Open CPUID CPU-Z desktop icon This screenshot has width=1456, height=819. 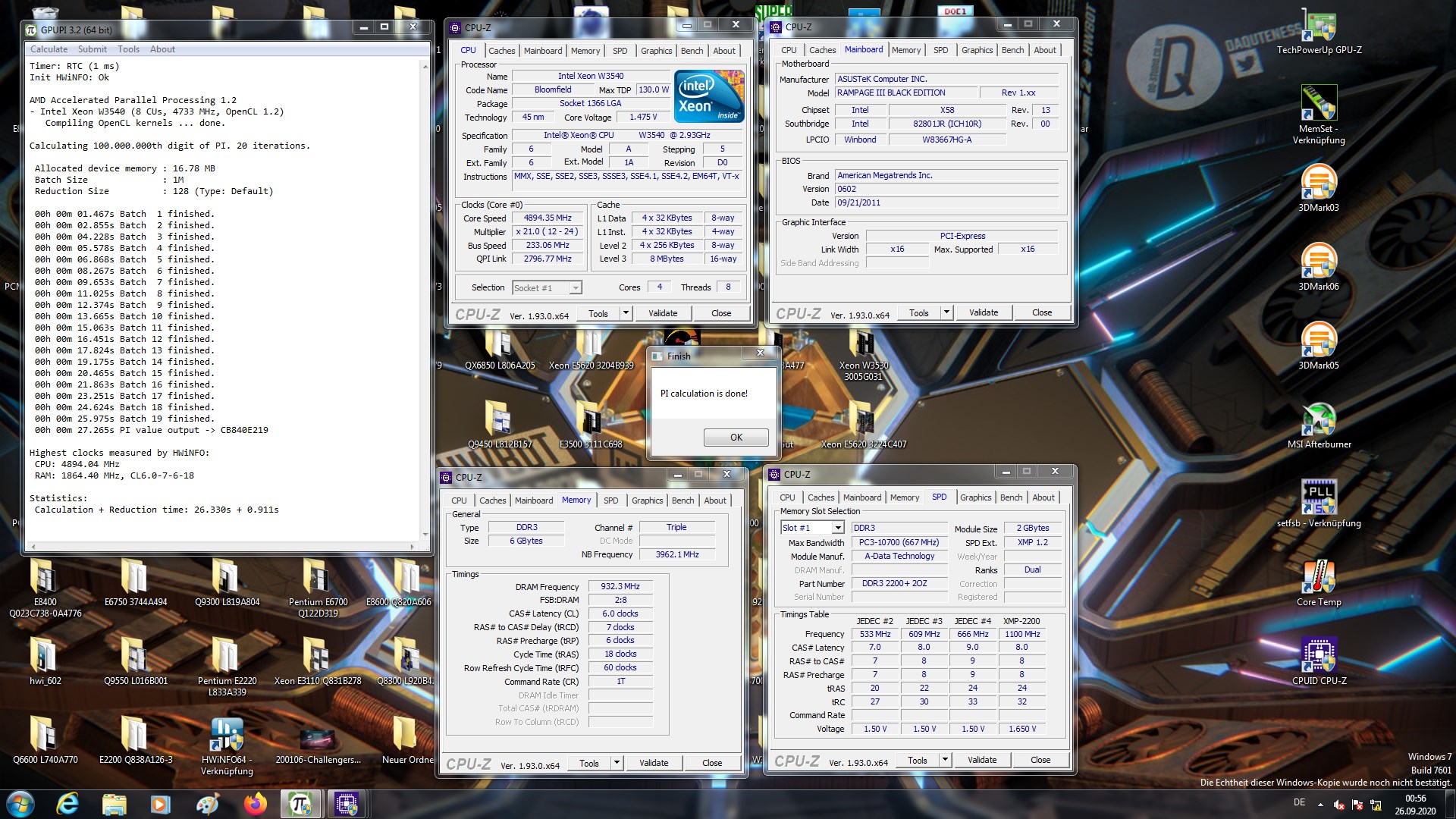tap(1319, 661)
